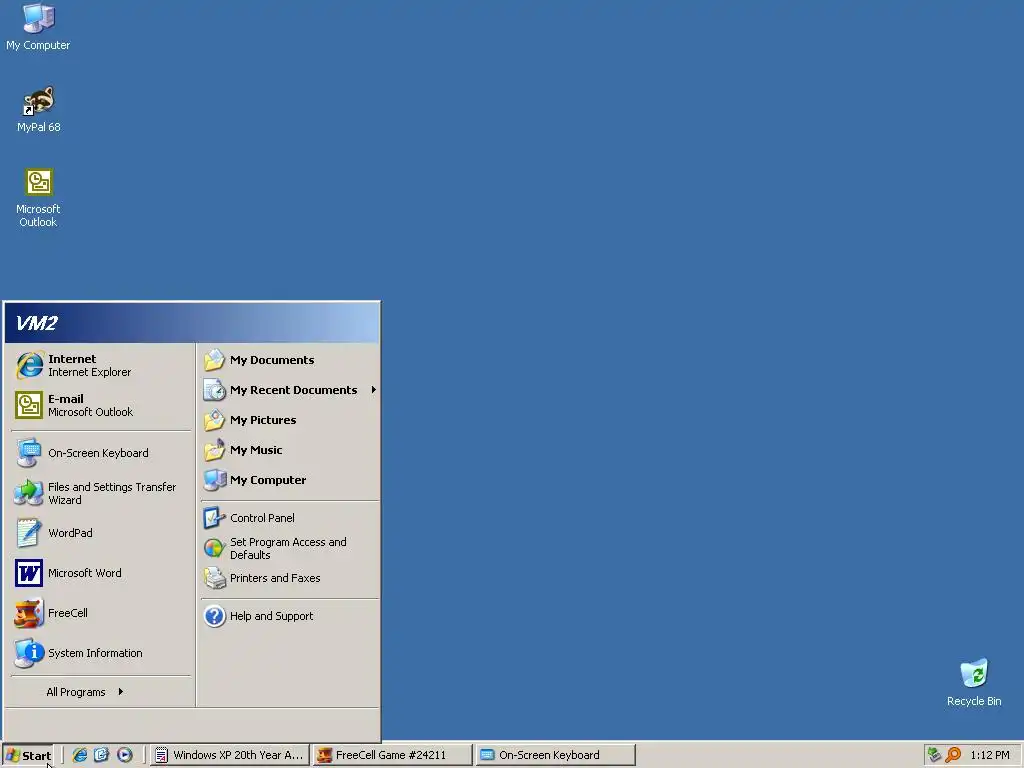The height and width of the screenshot is (768, 1024).
Task: Click the 1:12 PM clock
Action: tap(989, 755)
